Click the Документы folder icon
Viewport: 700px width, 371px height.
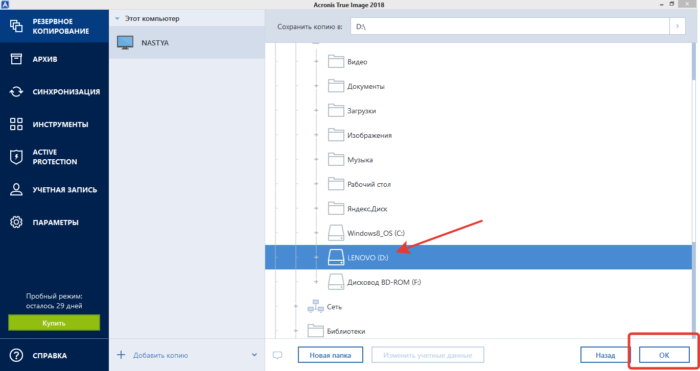click(336, 86)
